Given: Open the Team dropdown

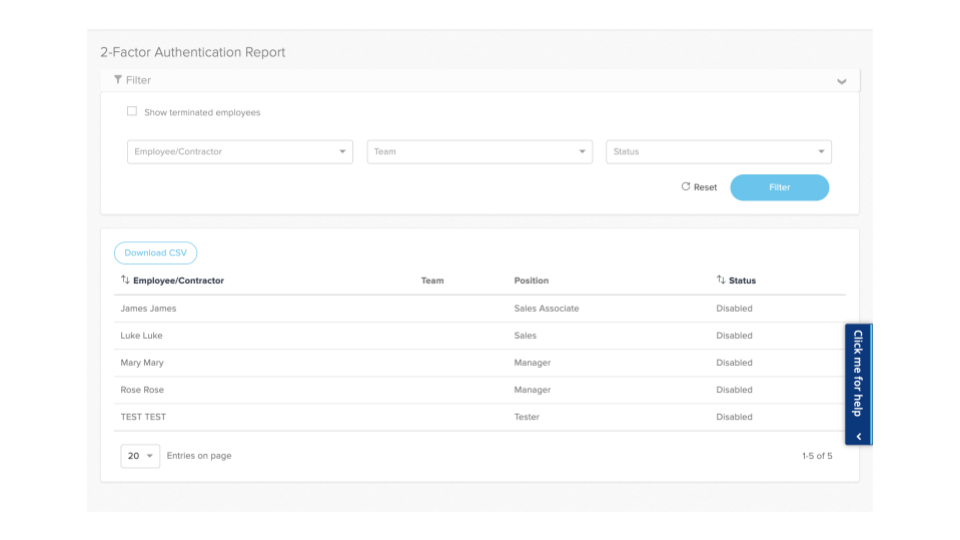Looking at the screenshot, I should tap(479, 152).
